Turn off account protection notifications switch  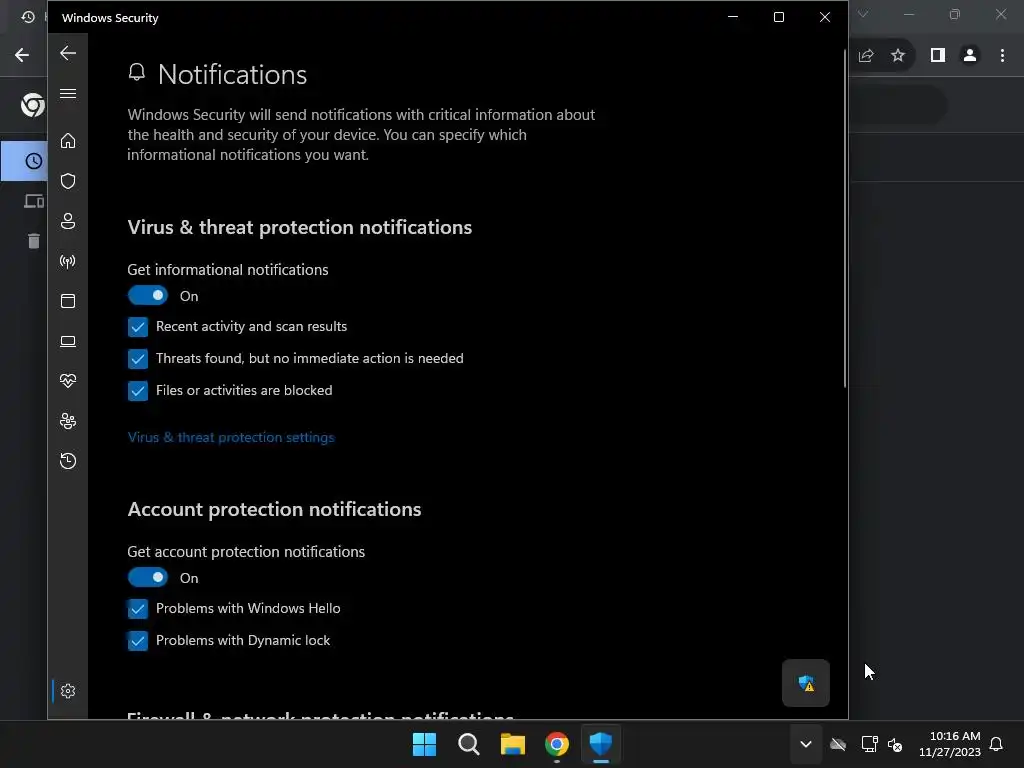(148, 577)
